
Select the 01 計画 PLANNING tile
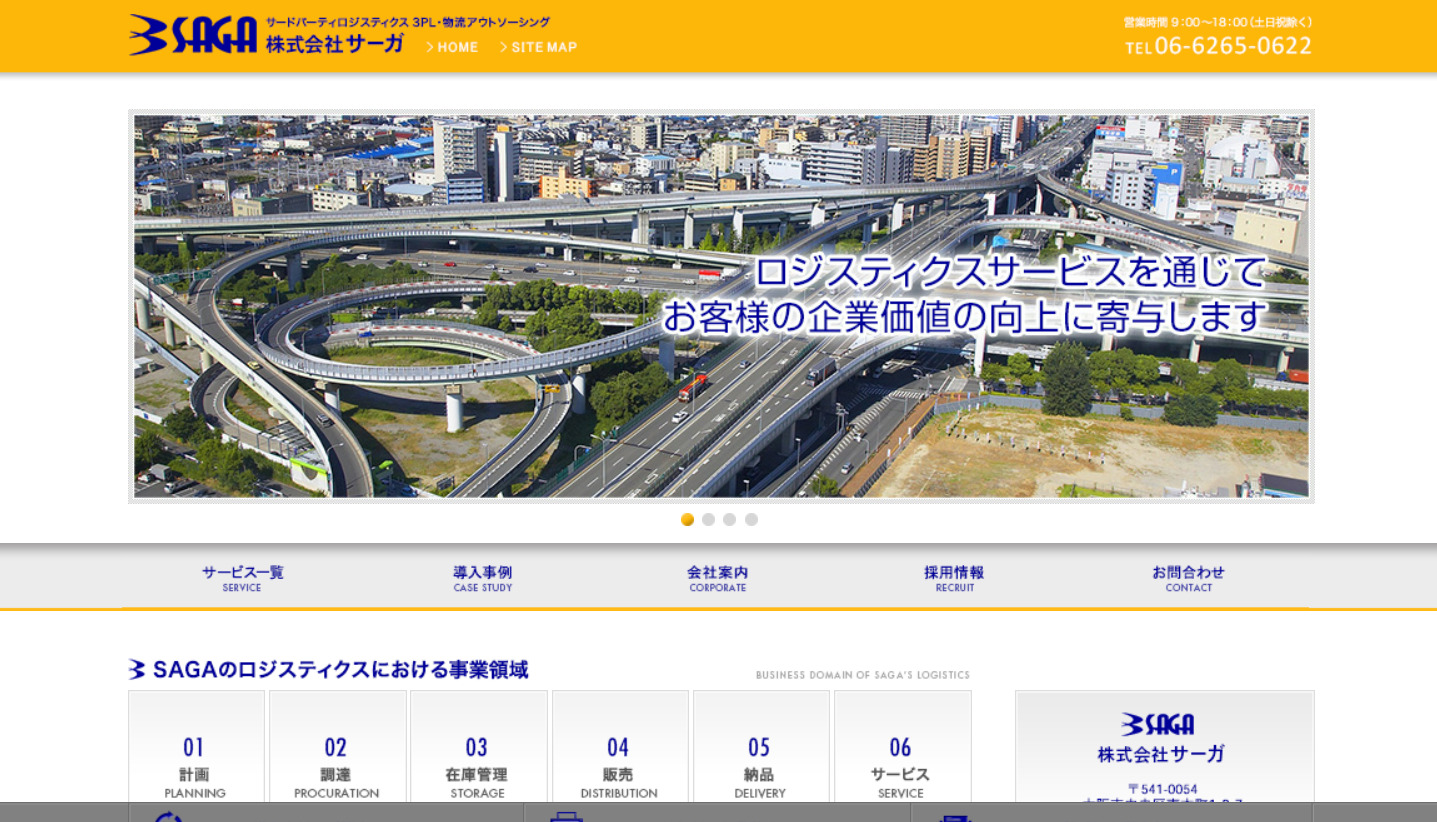click(196, 746)
